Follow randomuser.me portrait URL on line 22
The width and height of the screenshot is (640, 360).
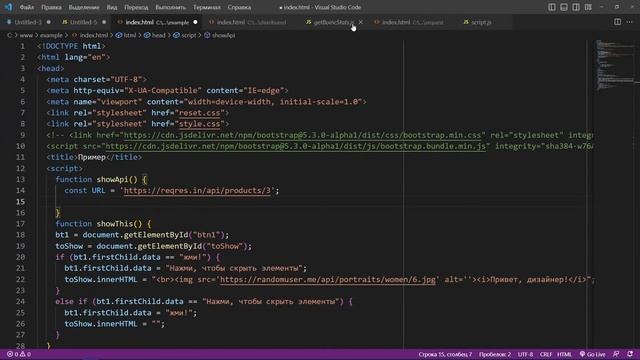[327, 280]
